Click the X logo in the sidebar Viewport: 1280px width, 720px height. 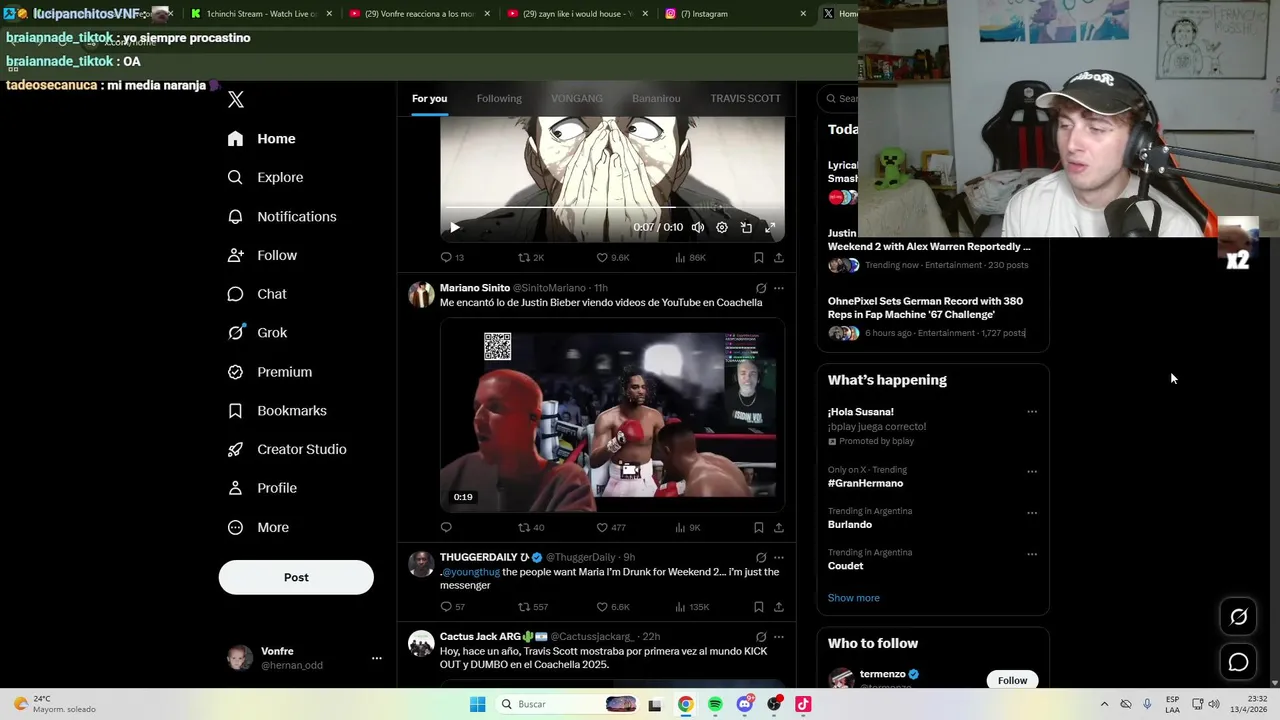click(236, 99)
